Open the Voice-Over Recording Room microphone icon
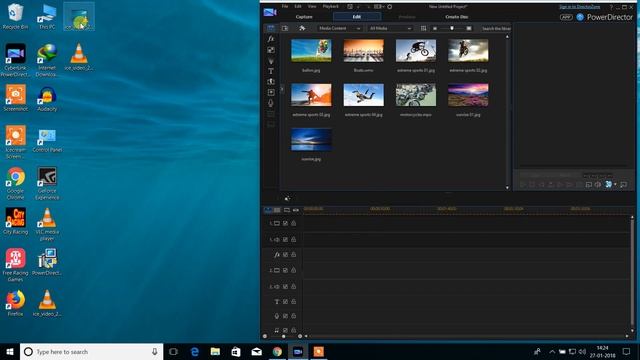This screenshot has width=640, height=360. 271,103
